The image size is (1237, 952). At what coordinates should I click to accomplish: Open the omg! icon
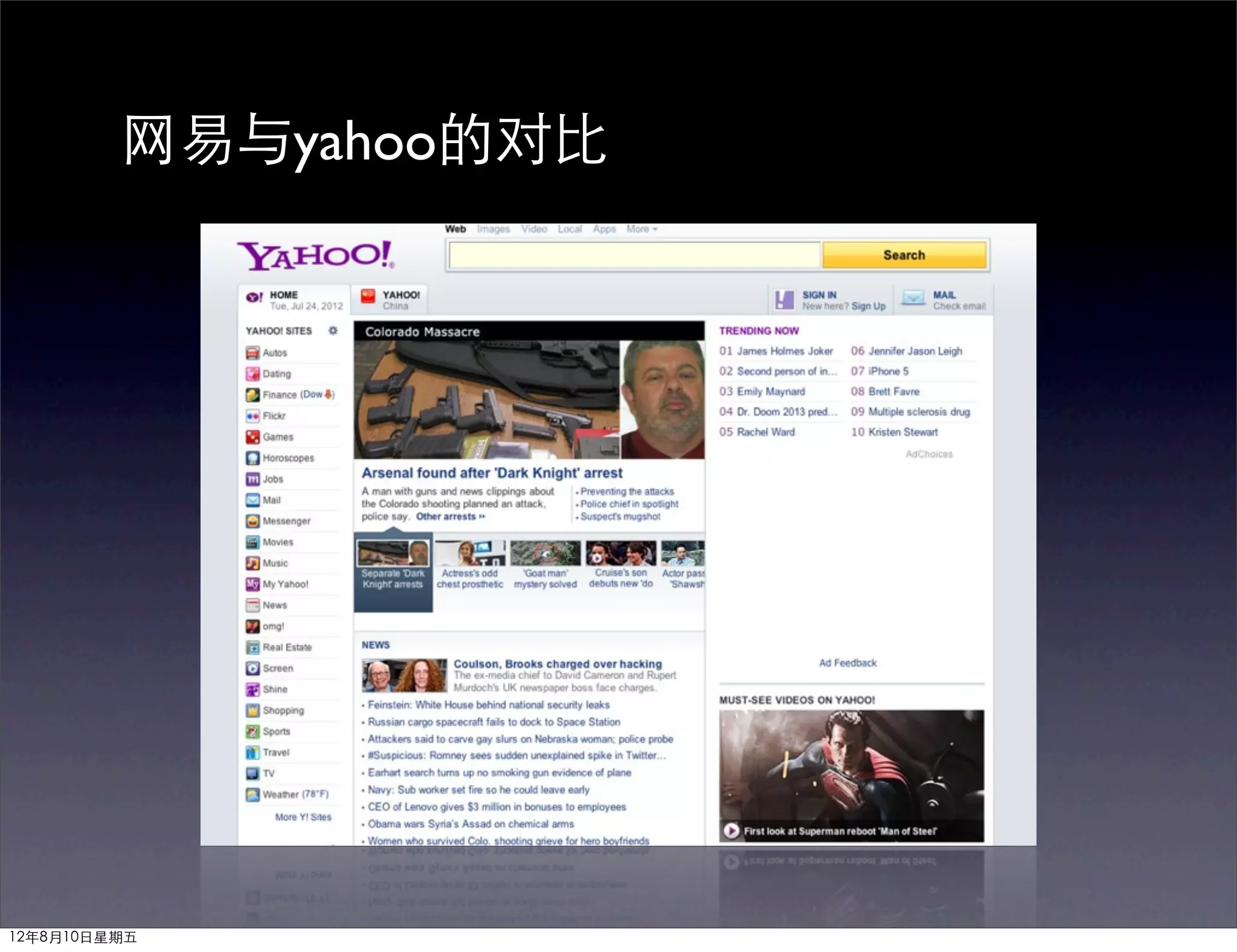(252, 626)
